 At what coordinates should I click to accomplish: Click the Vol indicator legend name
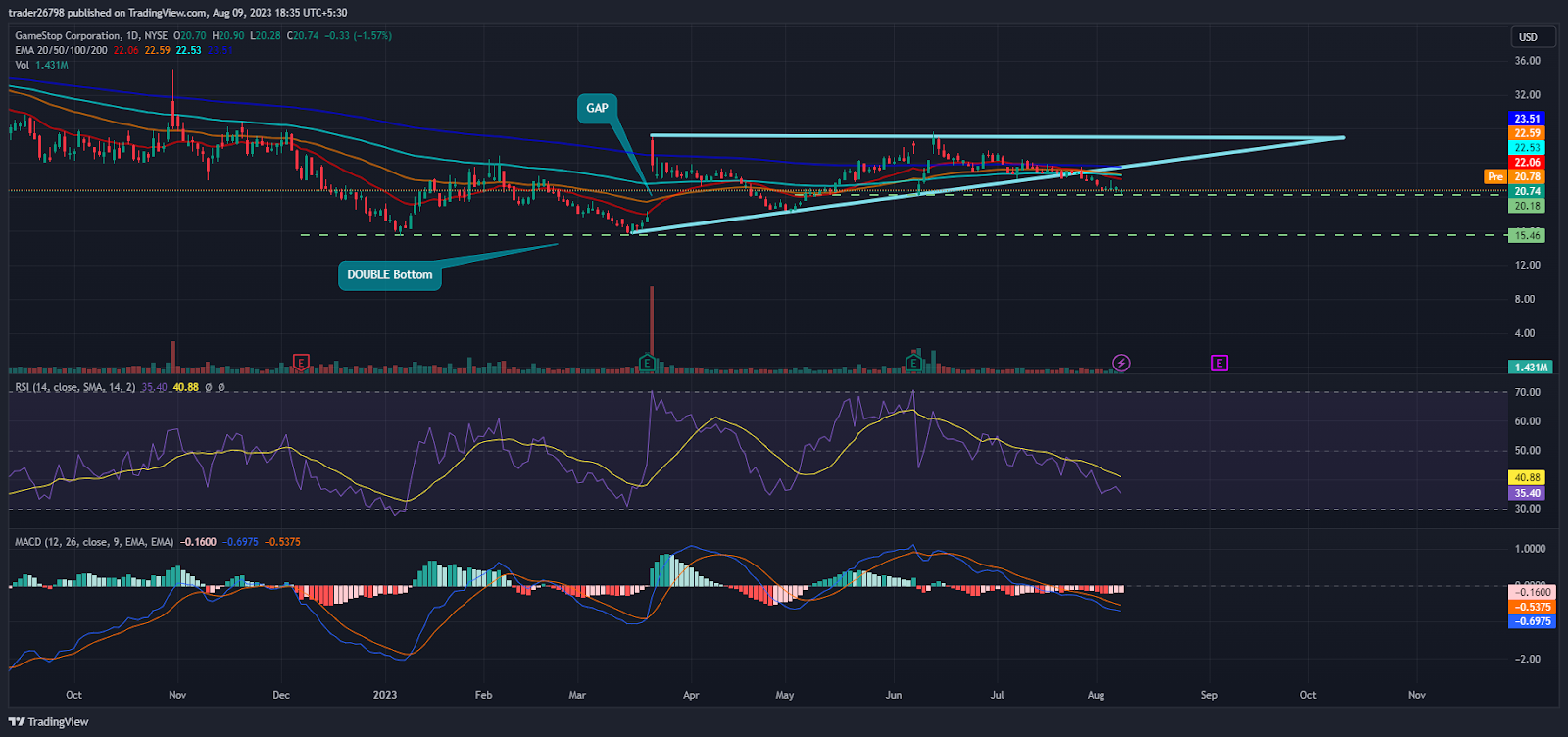pos(22,65)
